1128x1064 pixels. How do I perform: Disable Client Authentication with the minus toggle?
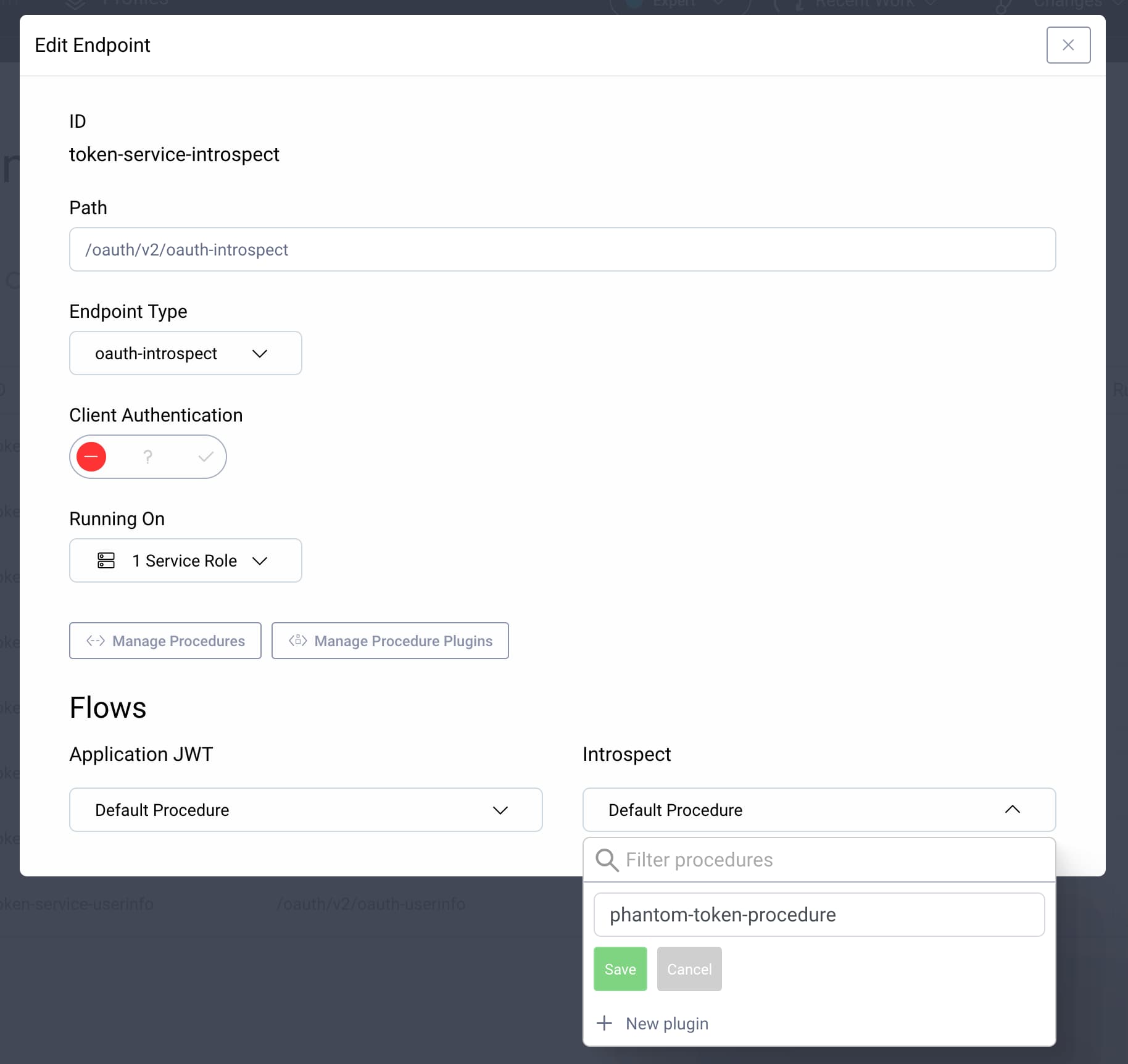tap(91, 457)
